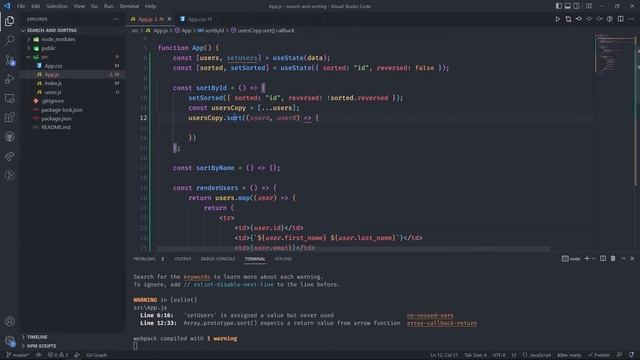This screenshot has height=360, width=640.
Task: Toggle Secondary Side Bar visibility in title bar
Action: coord(576,6)
